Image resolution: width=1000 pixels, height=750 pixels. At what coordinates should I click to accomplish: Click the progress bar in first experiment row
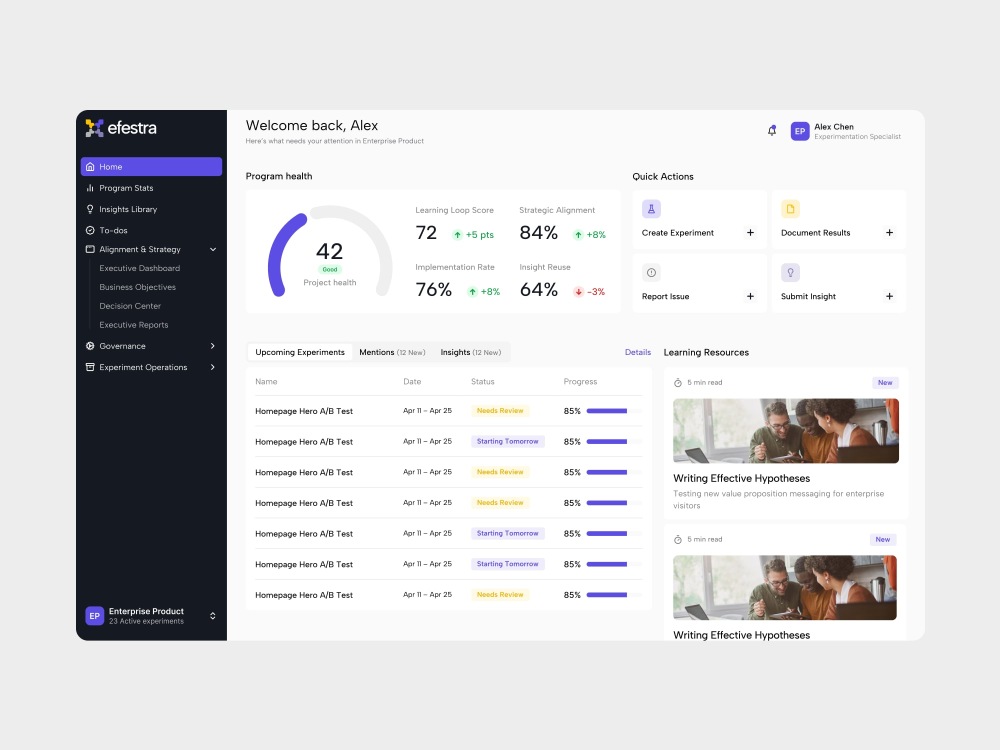614,411
